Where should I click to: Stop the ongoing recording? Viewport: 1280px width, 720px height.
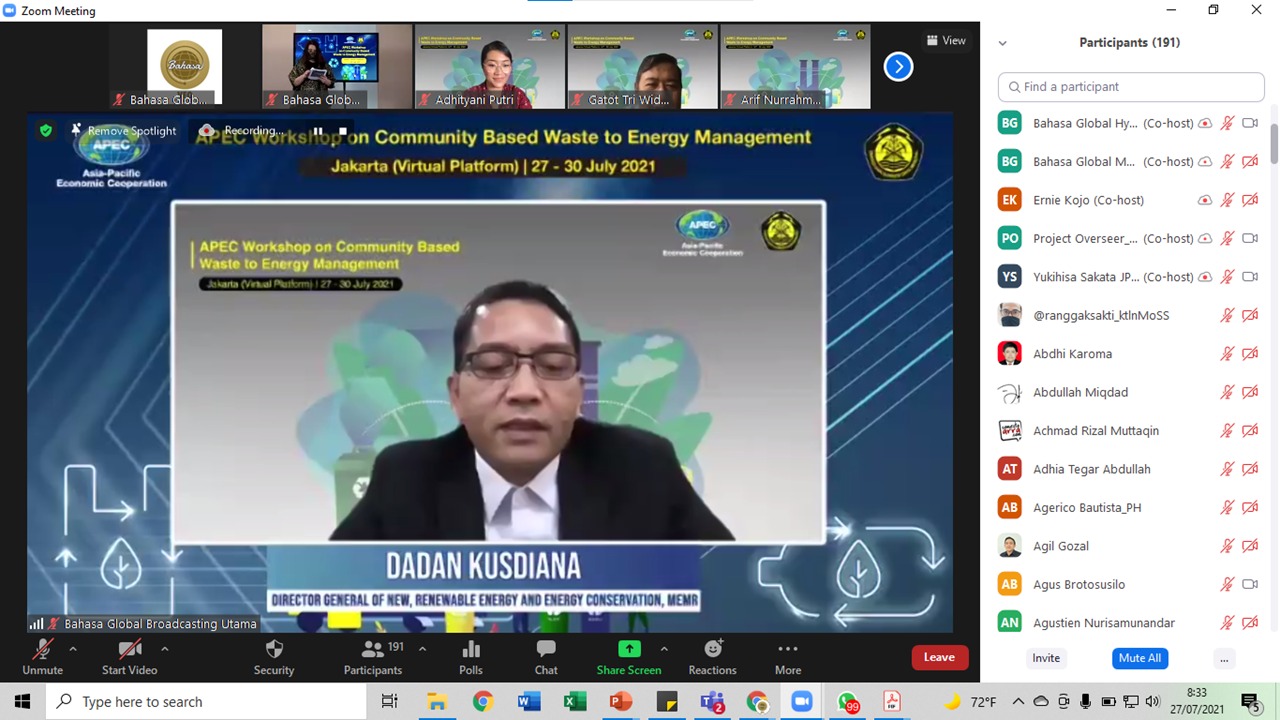point(342,131)
